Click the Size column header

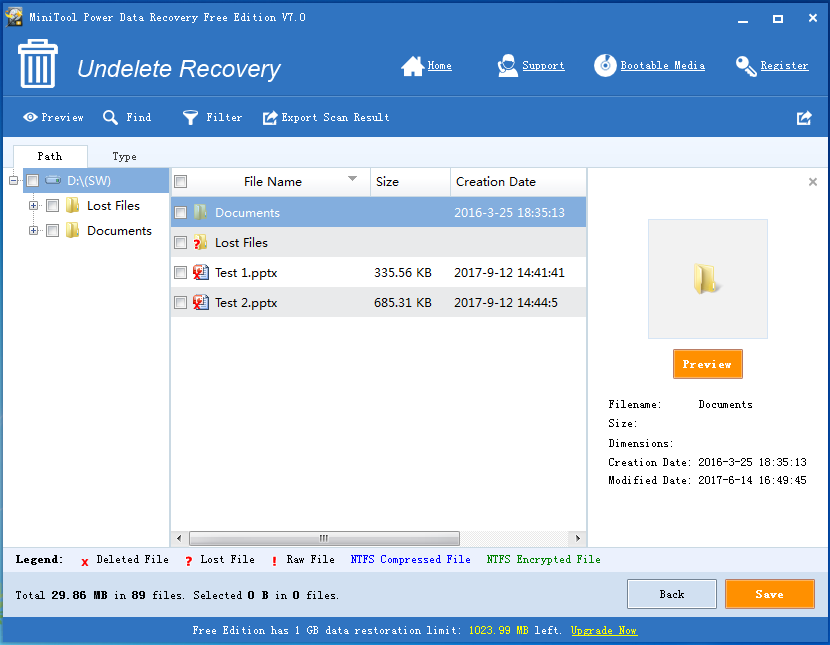[x=410, y=181]
